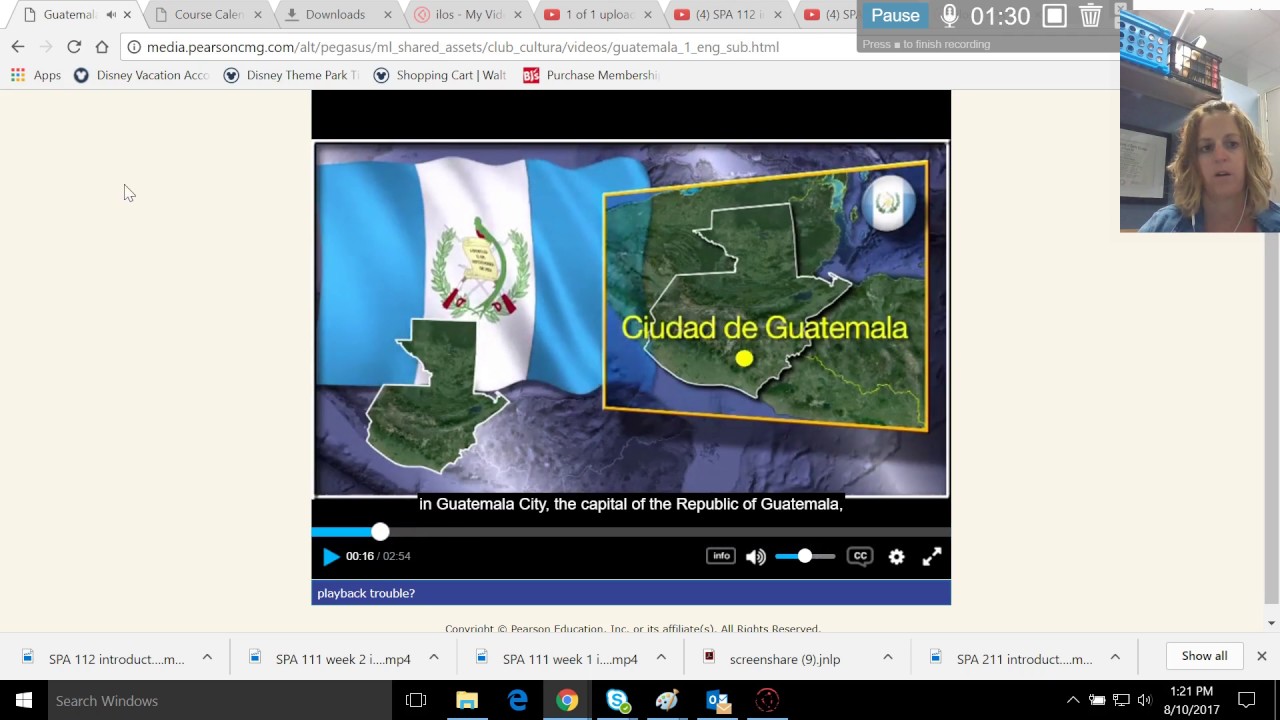This screenshot has width=1280, height=720.
Task: Stop and finish the recording
Action: click(1054, 16)
